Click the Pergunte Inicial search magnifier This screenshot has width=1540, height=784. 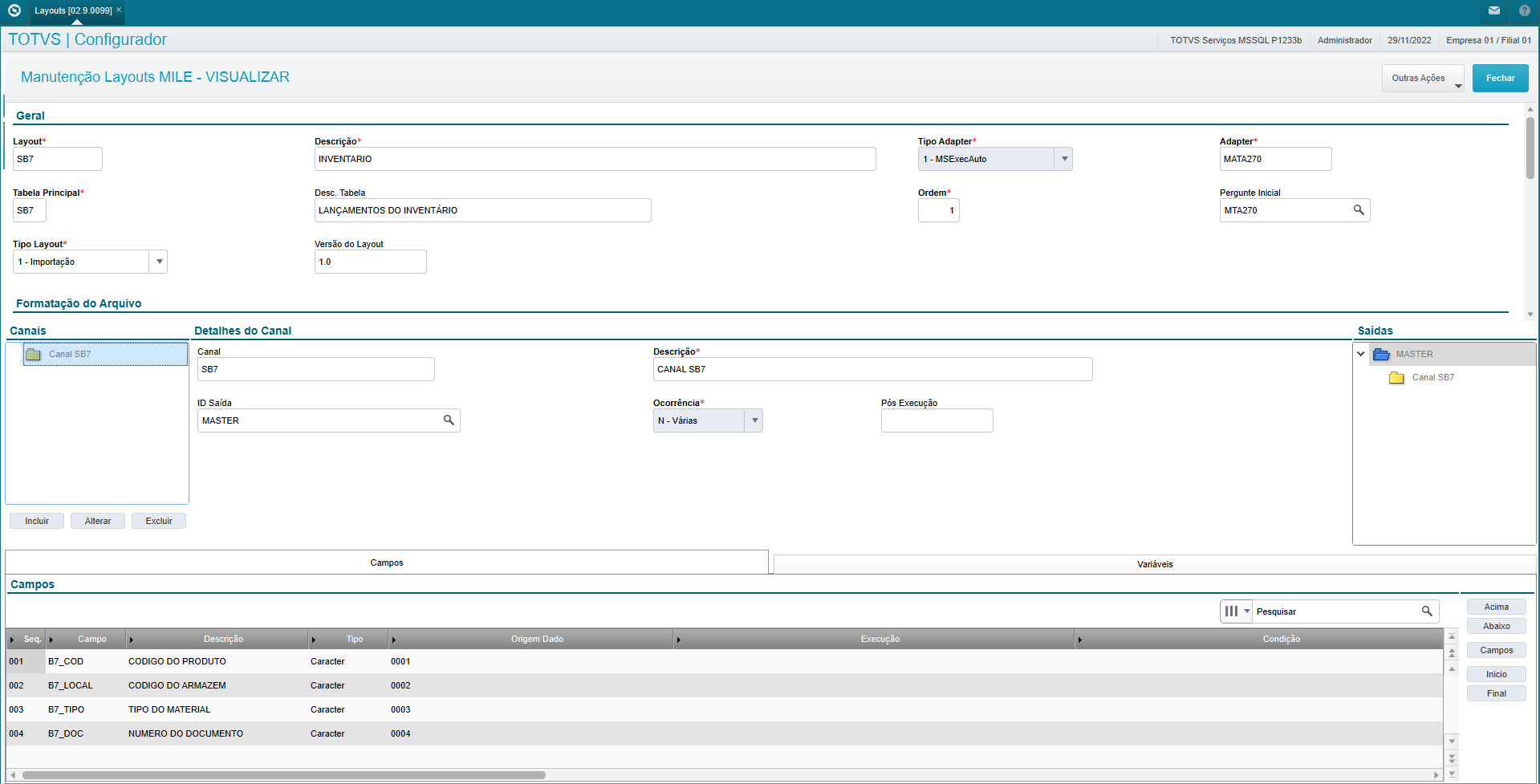coord(1359,210)
